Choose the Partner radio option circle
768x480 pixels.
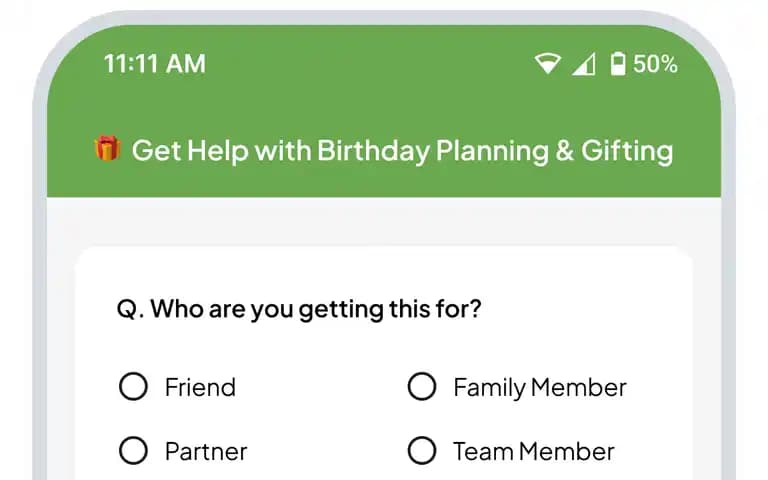tap(133, 450)
